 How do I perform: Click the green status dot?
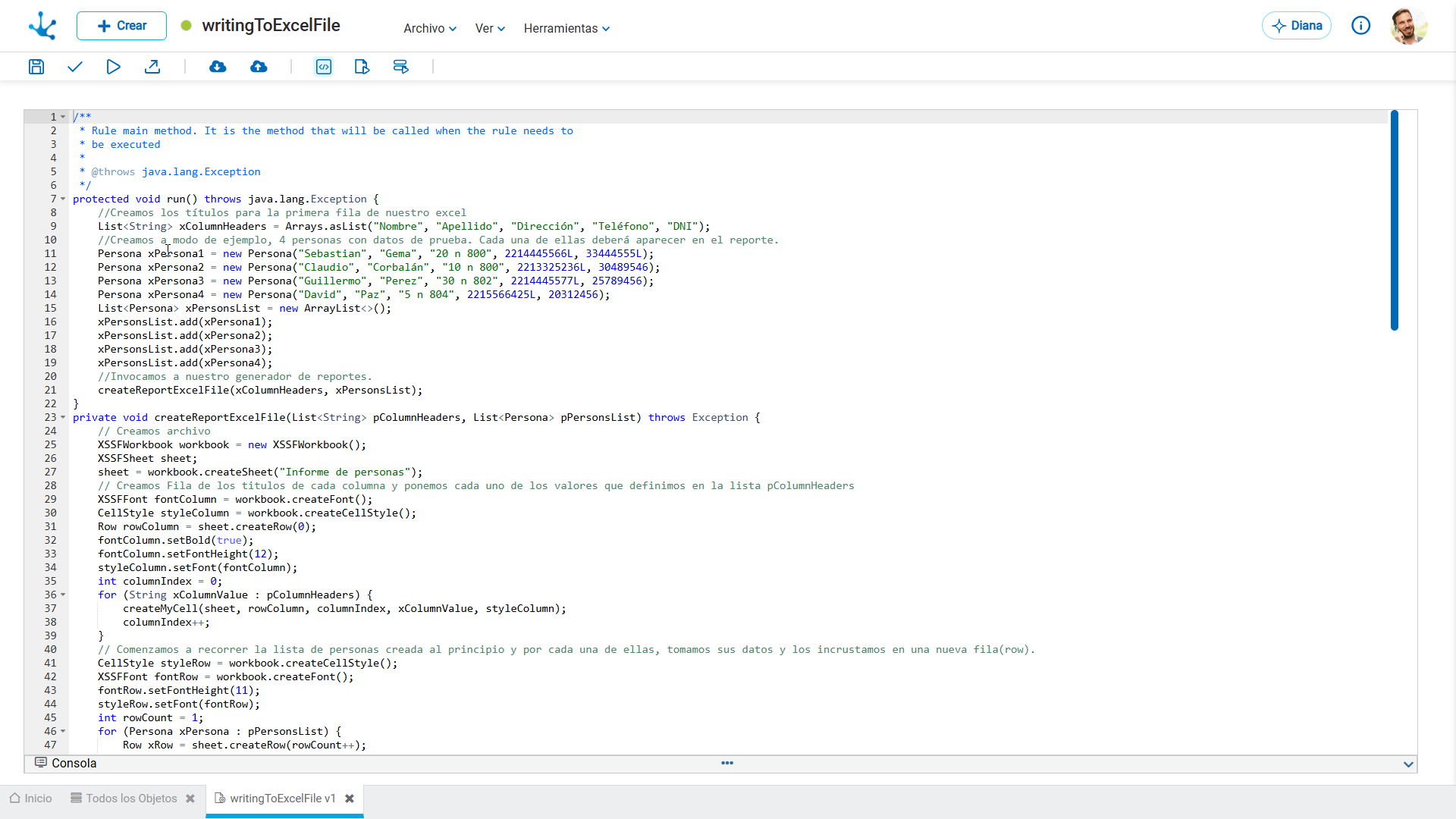pos(186,26)
